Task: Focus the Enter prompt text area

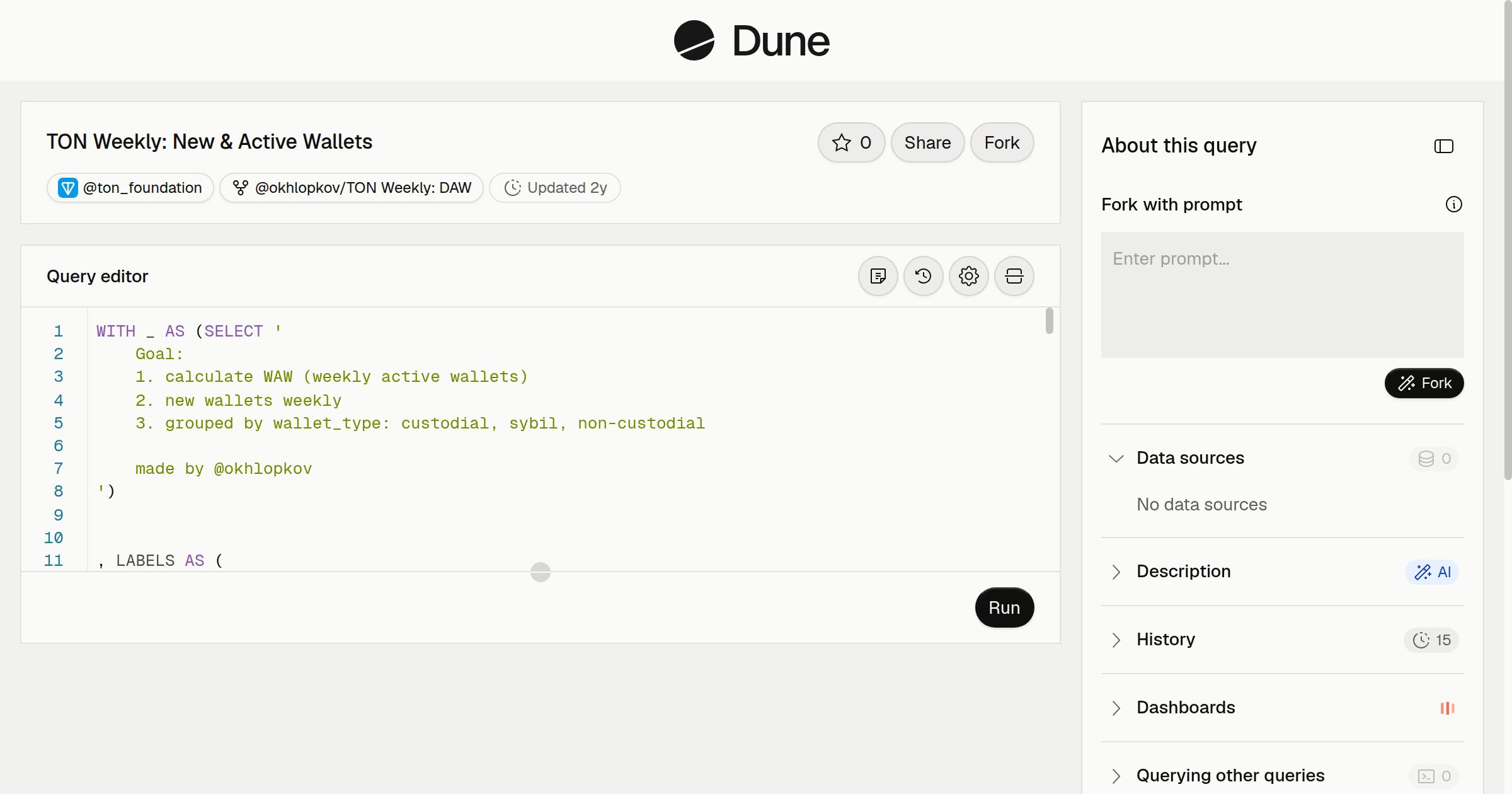Action: pyautogui.click(x=1282, y=295)
